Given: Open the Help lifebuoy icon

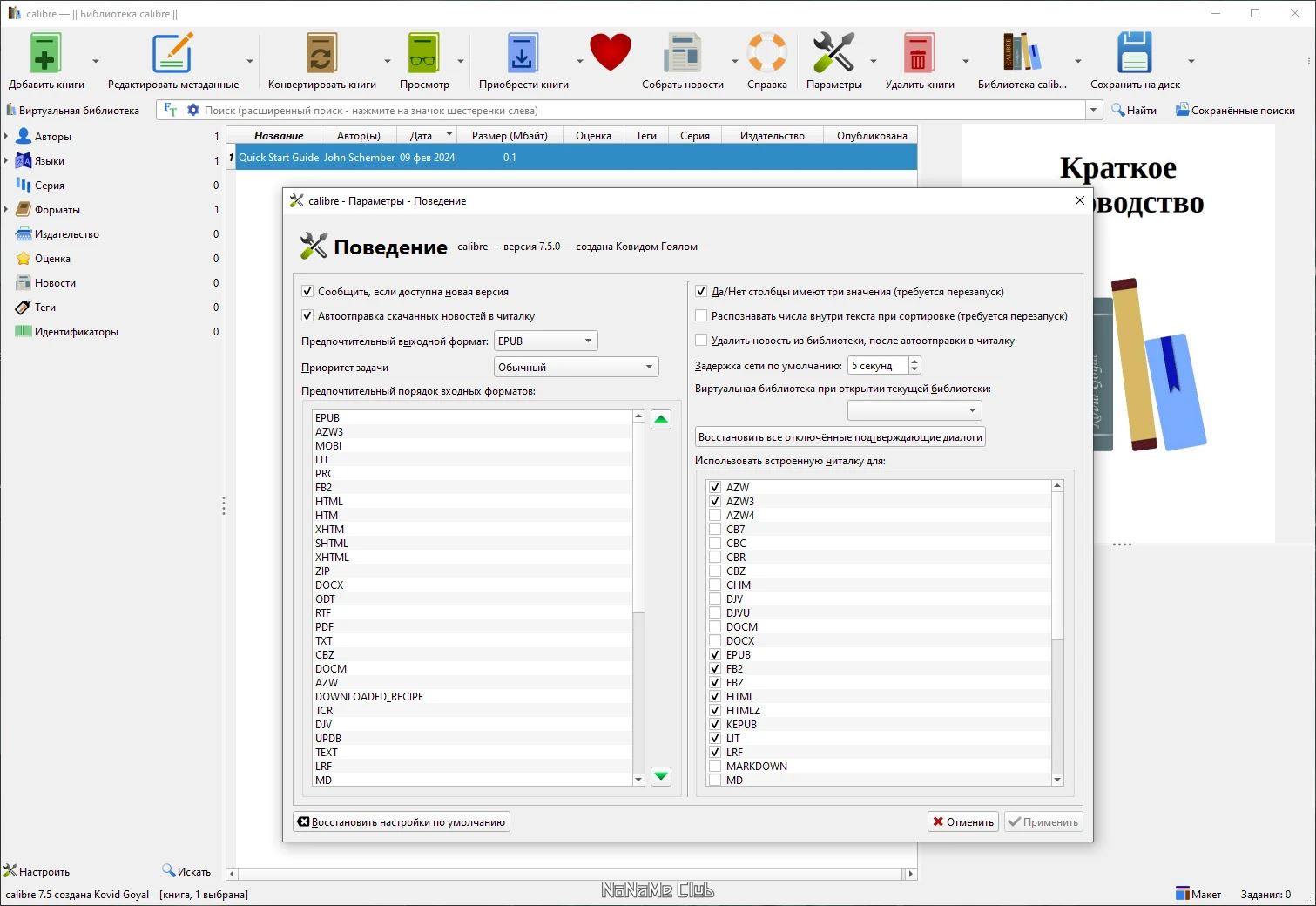Looking at the screenshot, I should coord(767,54).
